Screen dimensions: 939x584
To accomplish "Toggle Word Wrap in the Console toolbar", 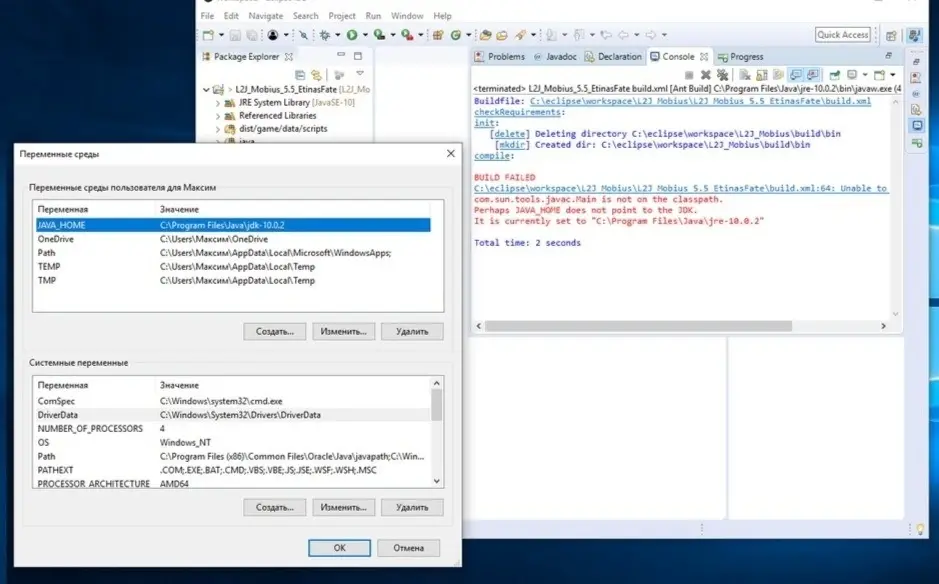I will (x=779, y=75).
